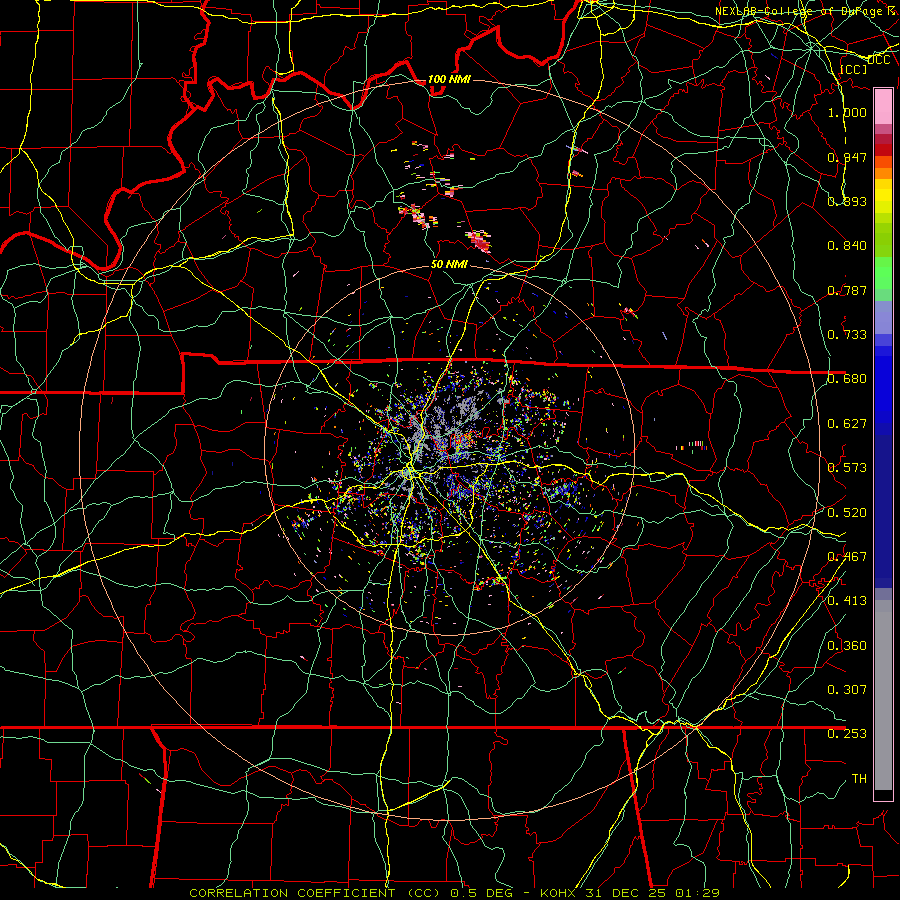Select the 0.840 scale label
This screenshot has height=900, width=900.
click(847, 245)
